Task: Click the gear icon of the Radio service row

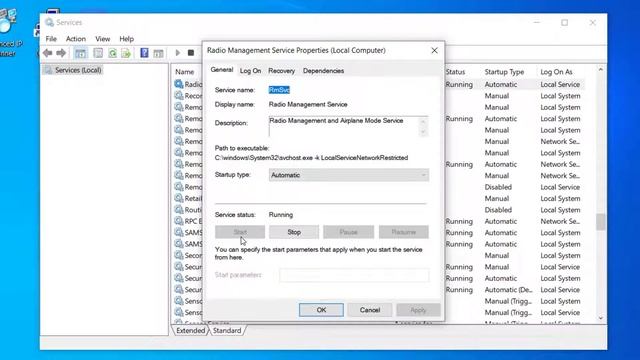Action: coord(178,84)
